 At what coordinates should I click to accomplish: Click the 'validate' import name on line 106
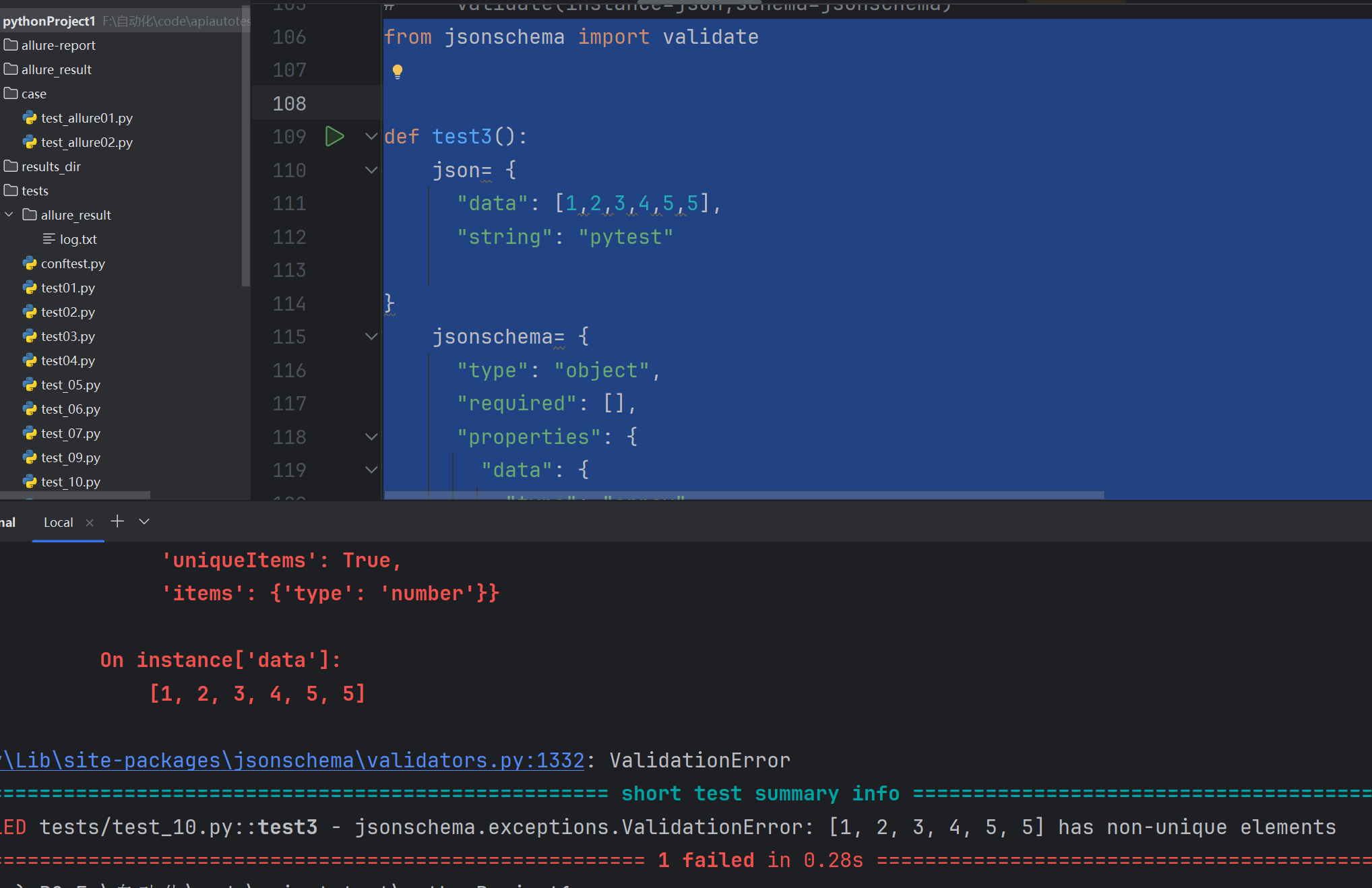710,37
